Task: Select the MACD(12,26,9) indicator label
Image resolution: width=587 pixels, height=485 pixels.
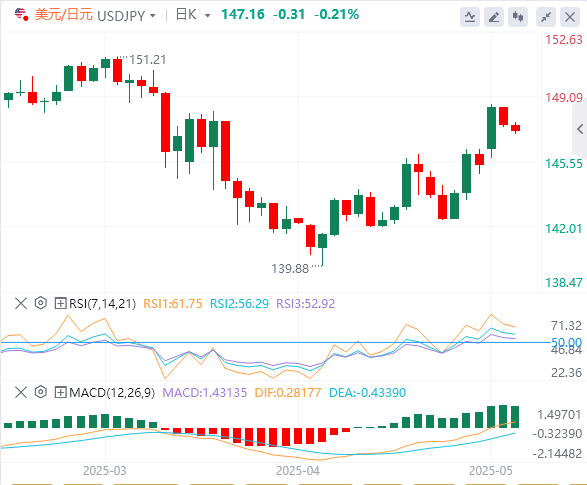Action: (x=112, y=393)
